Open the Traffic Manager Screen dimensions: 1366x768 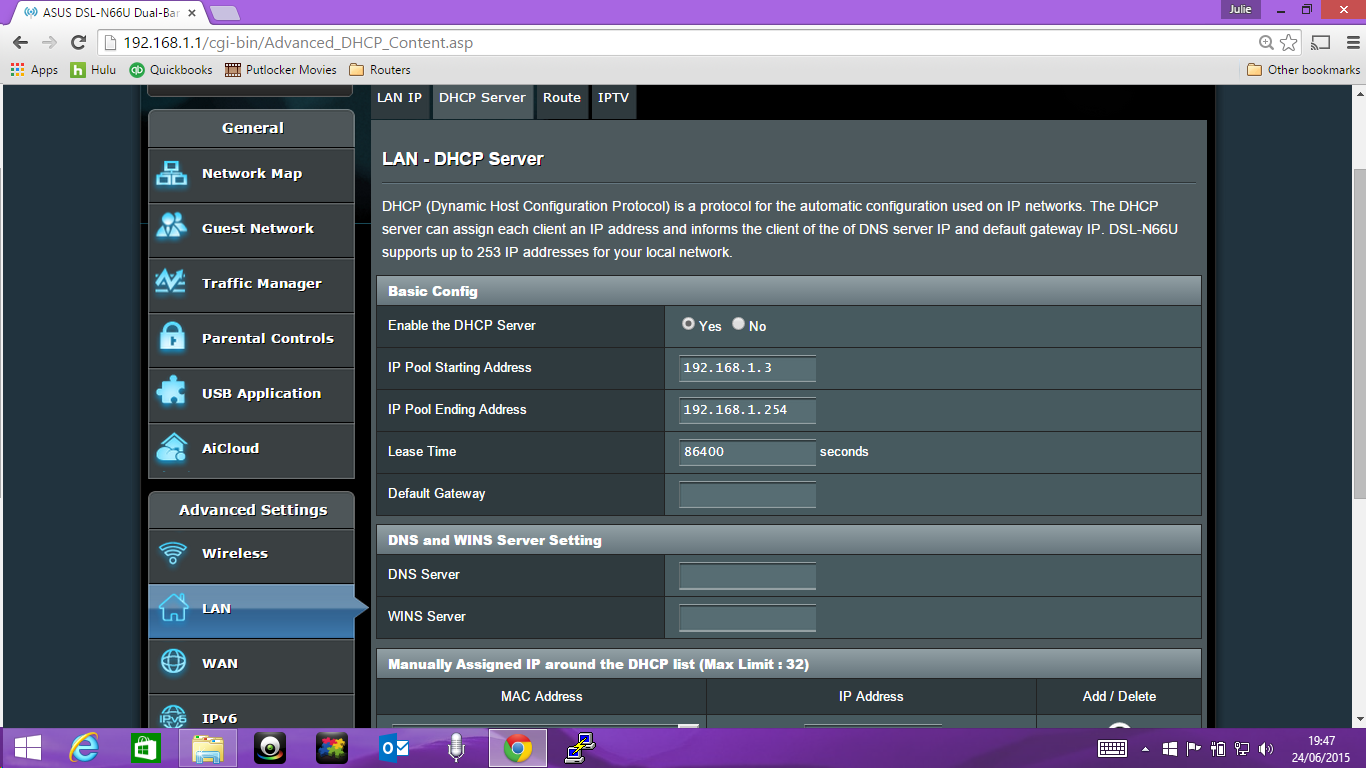251,282
